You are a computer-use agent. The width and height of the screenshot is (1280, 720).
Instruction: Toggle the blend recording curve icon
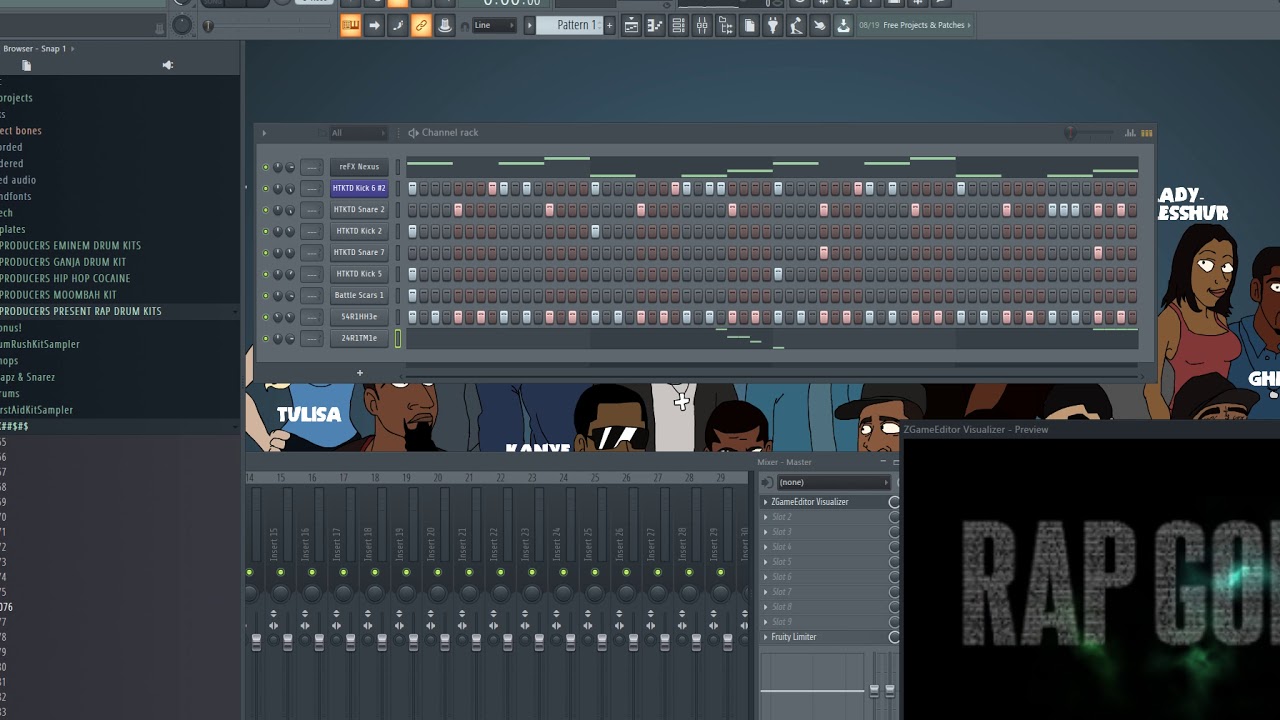(x=398, y=25)
